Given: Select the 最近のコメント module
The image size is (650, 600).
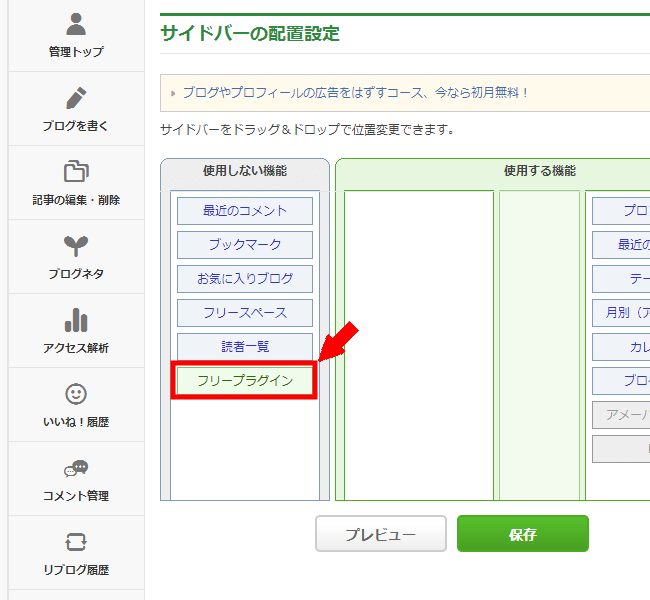Looking at the screenshot, I should tap(245, 211).
